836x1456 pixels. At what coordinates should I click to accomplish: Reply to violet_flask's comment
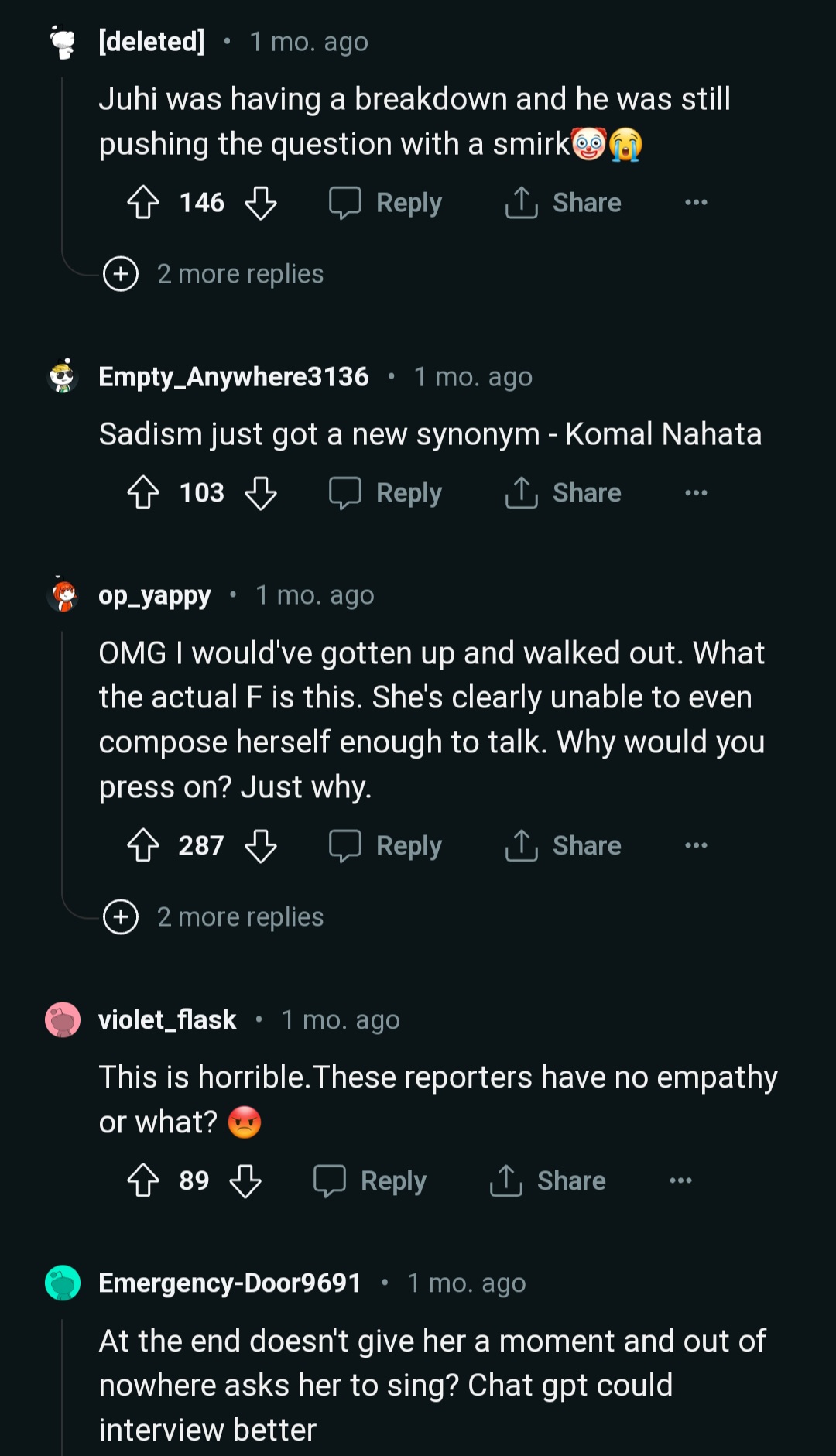370,1181
